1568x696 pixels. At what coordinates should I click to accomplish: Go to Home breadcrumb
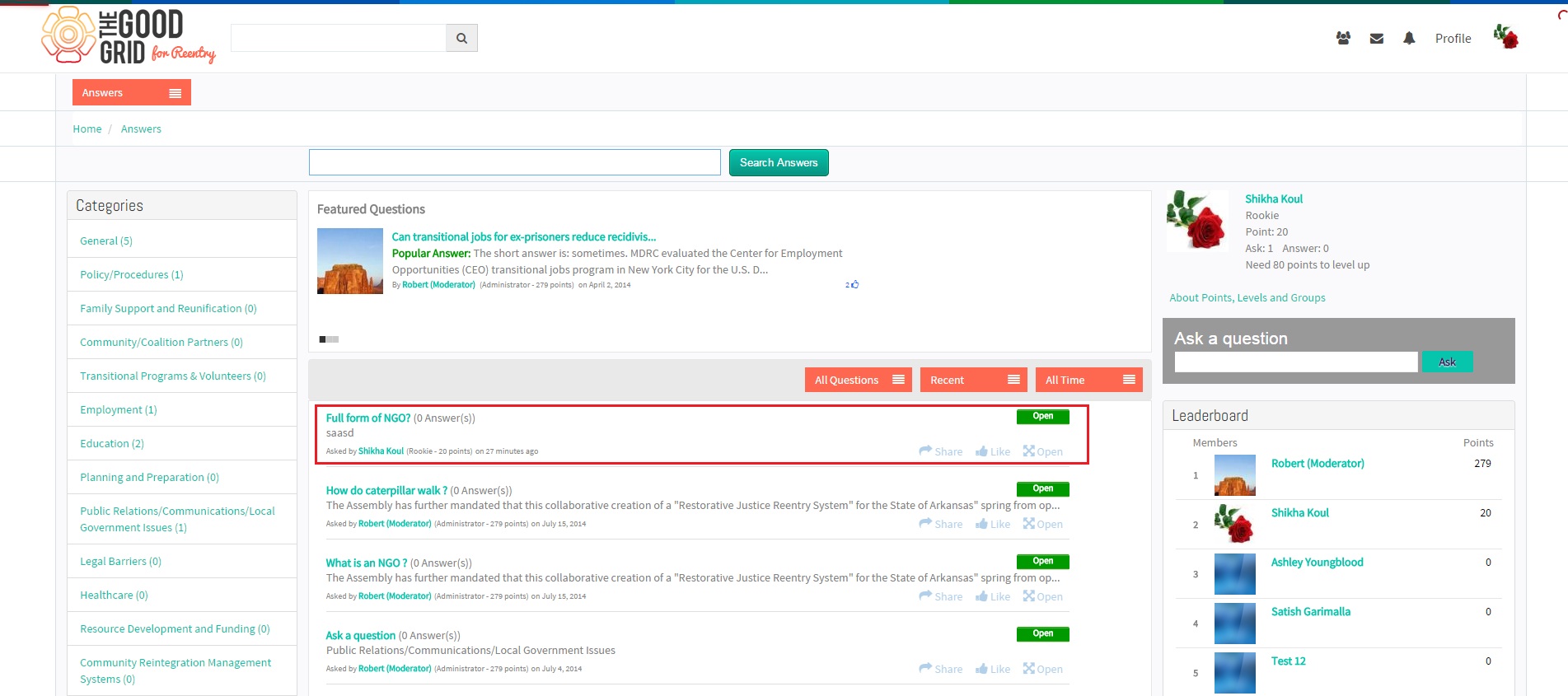87,129
